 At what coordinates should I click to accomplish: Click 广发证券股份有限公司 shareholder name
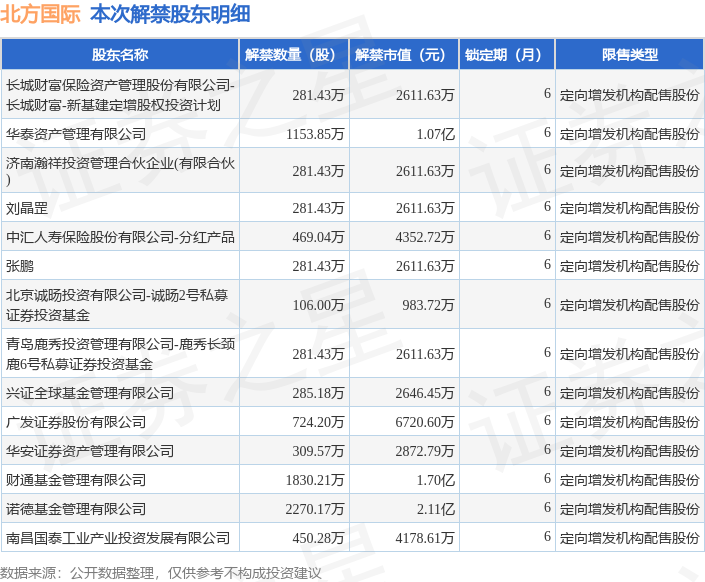(76, 422)
